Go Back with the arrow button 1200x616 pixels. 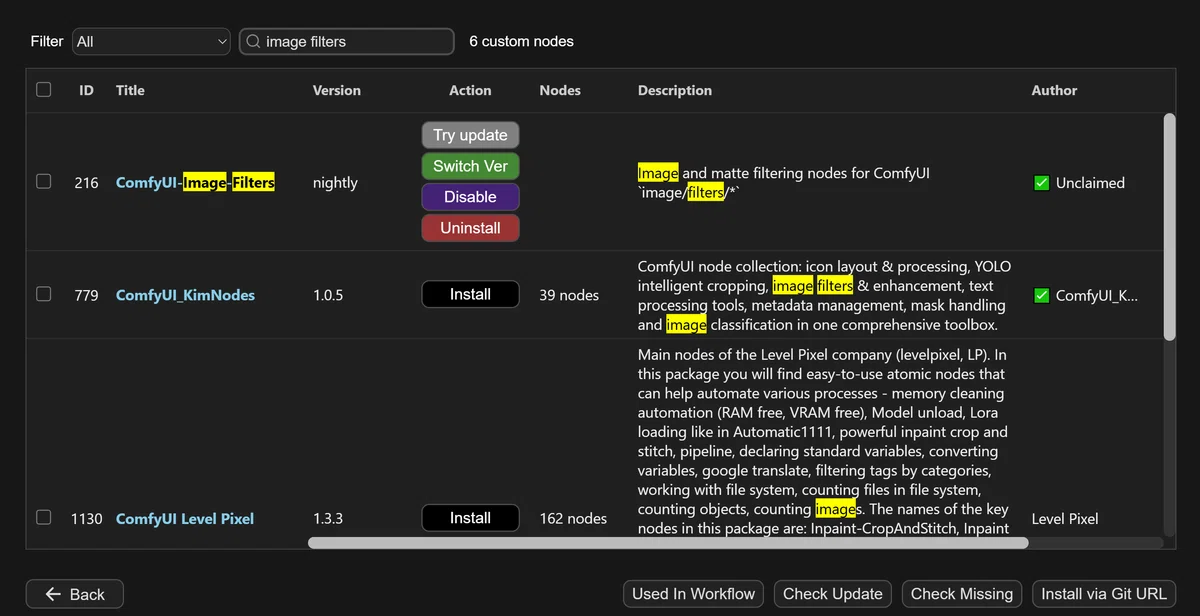pyautogui.click(x=74, y=594)
